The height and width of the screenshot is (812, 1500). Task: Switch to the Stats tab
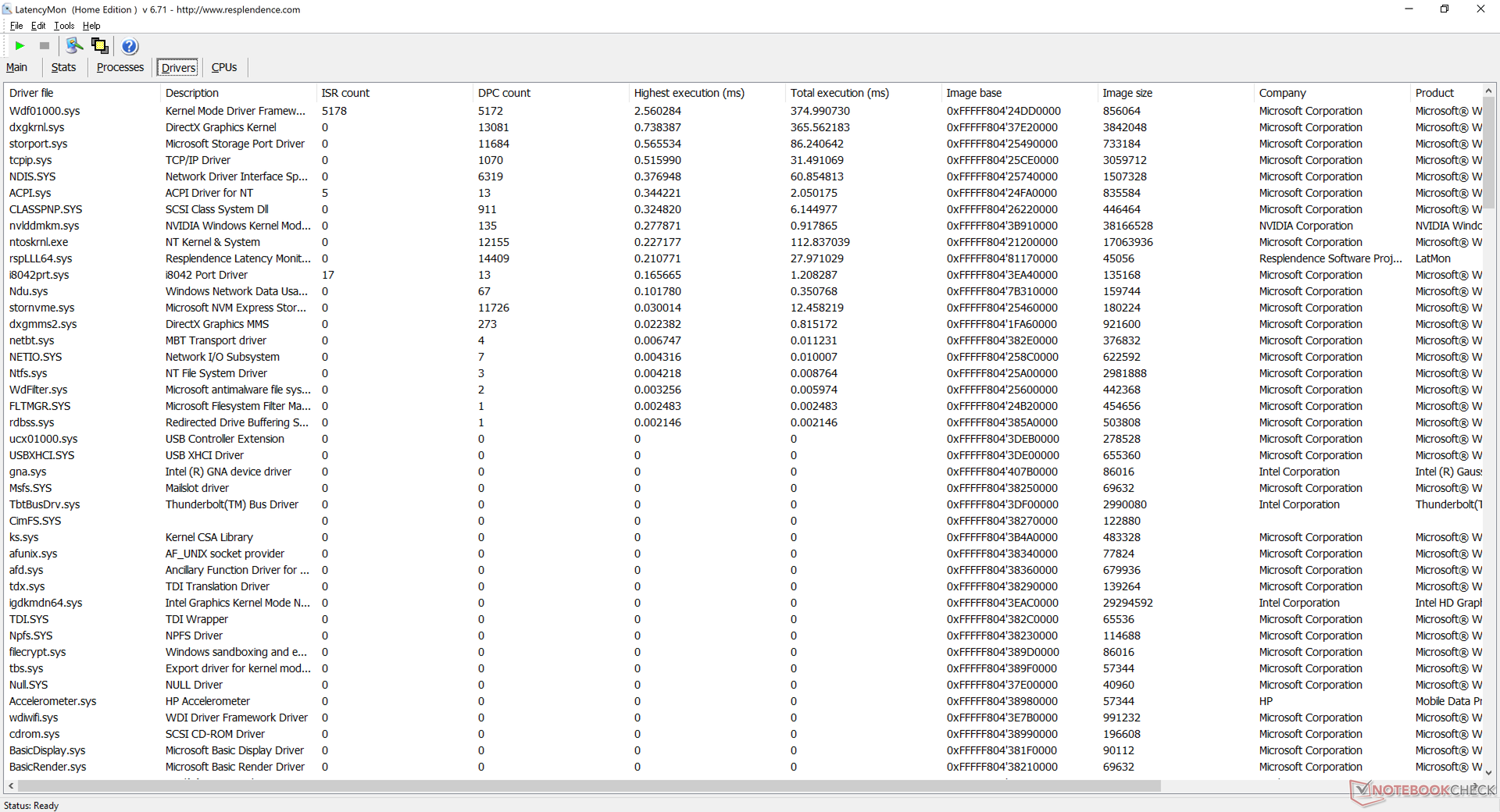pos(63,67)
